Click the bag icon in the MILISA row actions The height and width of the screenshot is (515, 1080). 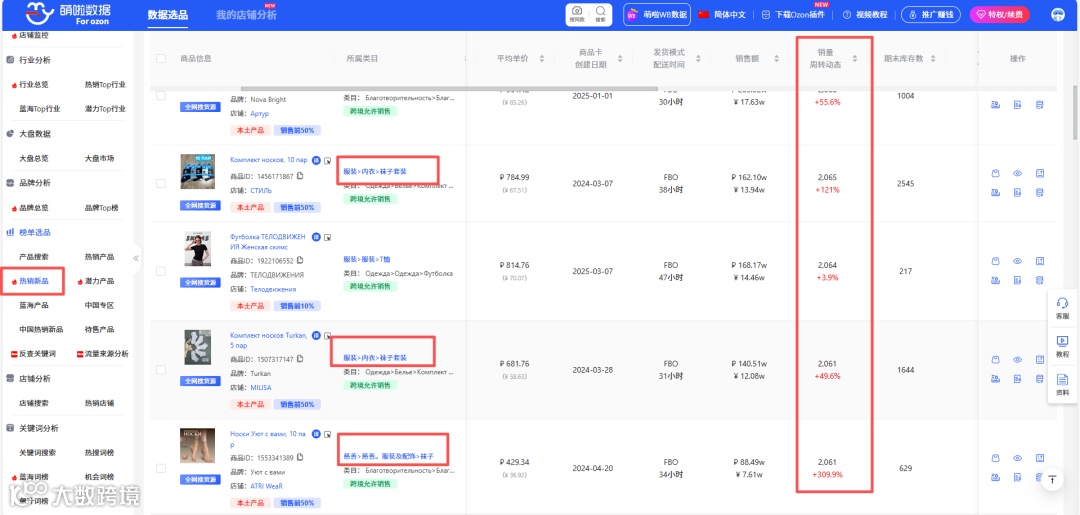click(x=995, y=360)
